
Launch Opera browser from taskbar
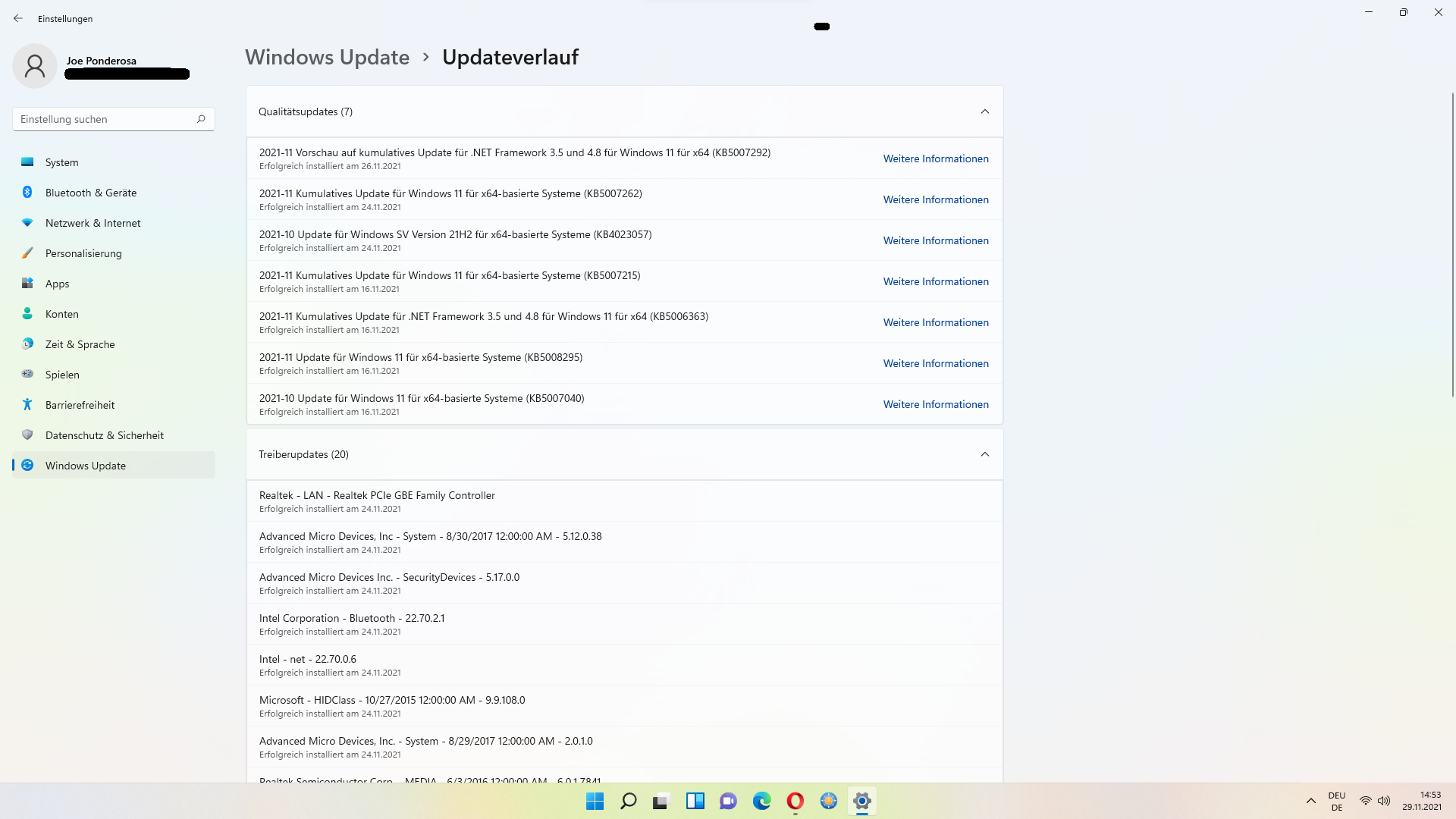[795, 801]
